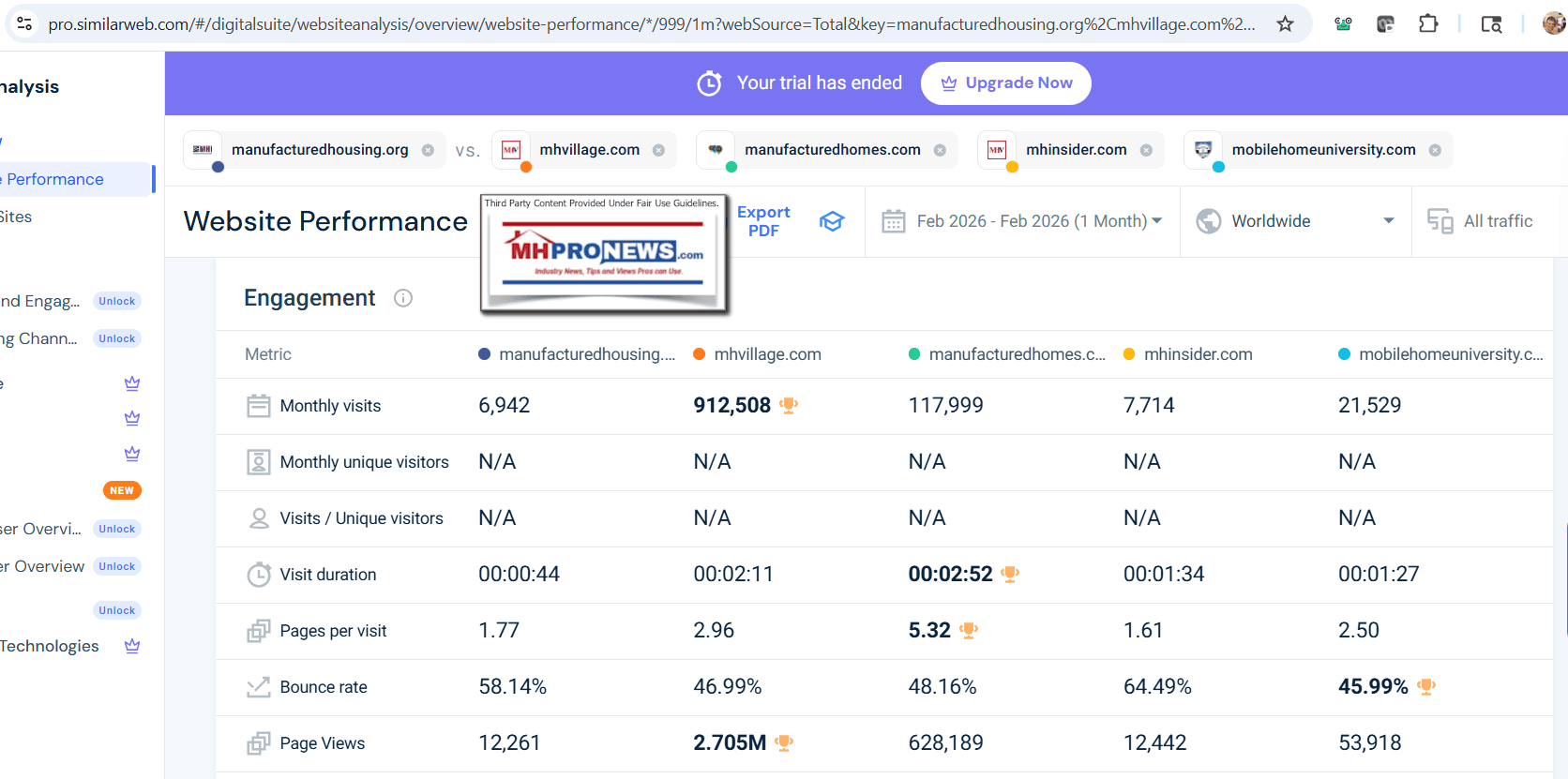Click the browser address bar URL
The image size is (1568, 779).
(651, 24)
